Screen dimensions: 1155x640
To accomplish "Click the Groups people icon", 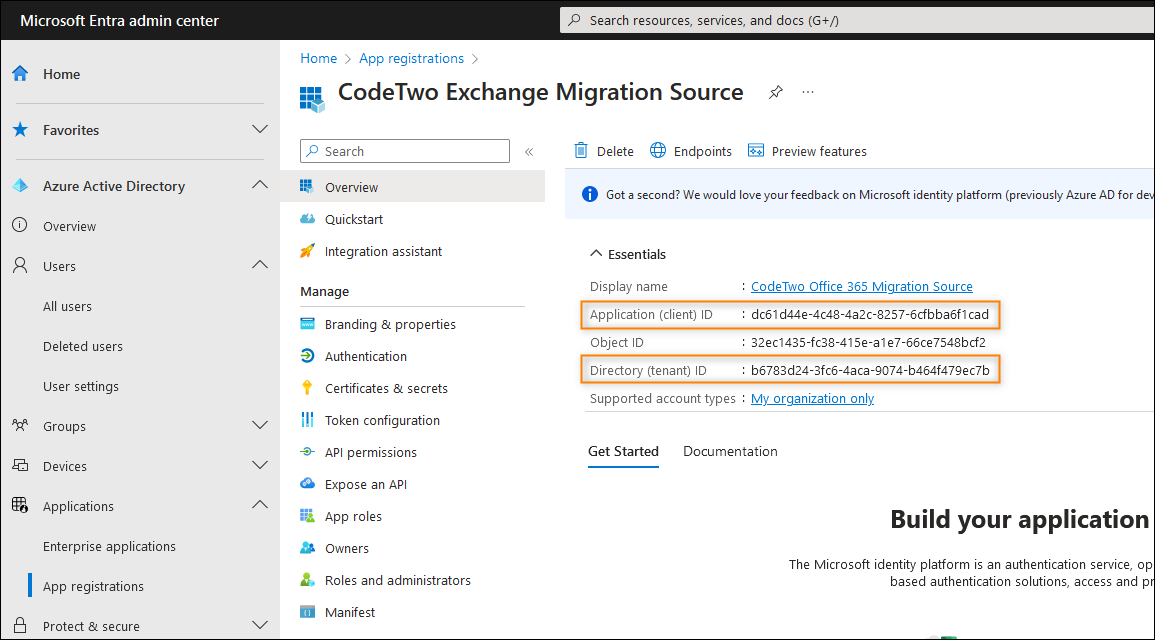I will [x=20, y=425].
